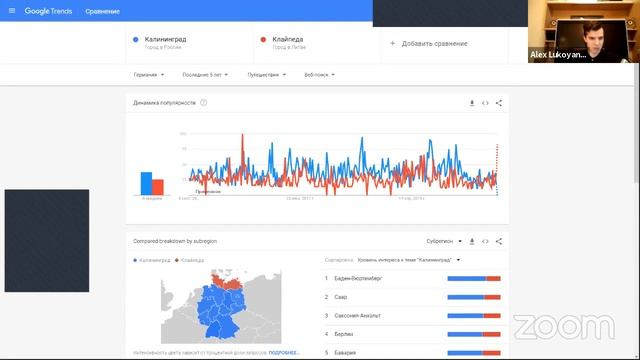Click the page's vertical scrollbar
This screenshot has height=360, width=640.
[637, 122]
